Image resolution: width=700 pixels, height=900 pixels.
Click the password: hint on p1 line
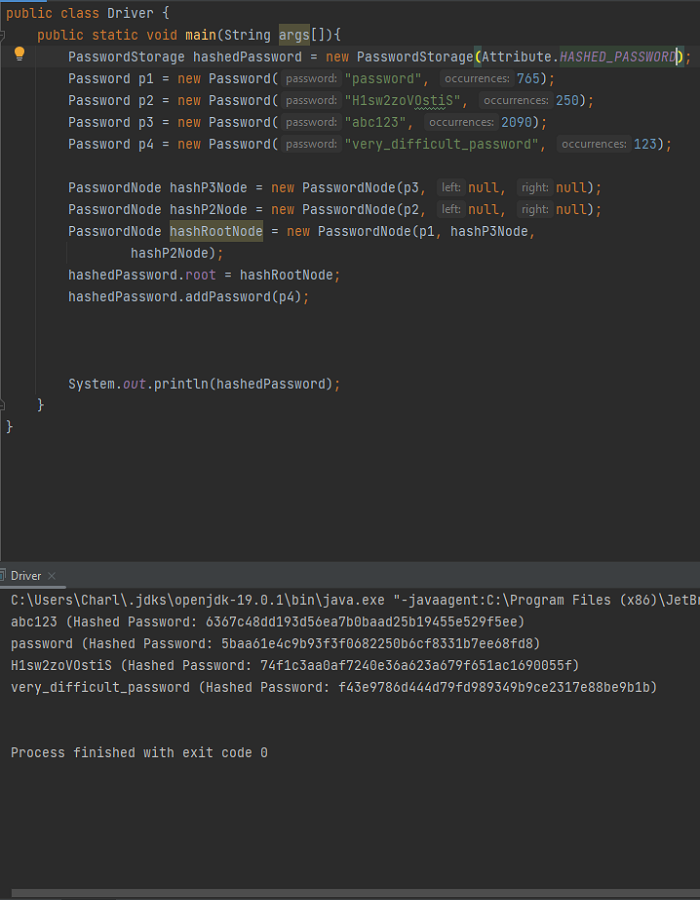point(312,79)
